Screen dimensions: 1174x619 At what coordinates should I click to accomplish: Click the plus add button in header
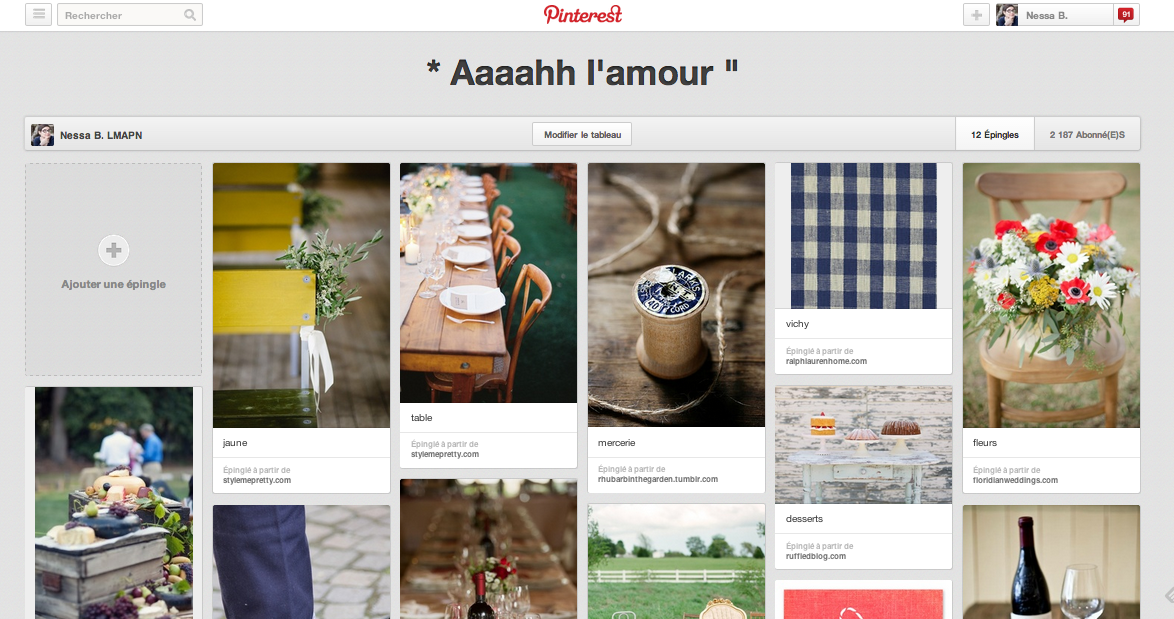coord(976,15)
